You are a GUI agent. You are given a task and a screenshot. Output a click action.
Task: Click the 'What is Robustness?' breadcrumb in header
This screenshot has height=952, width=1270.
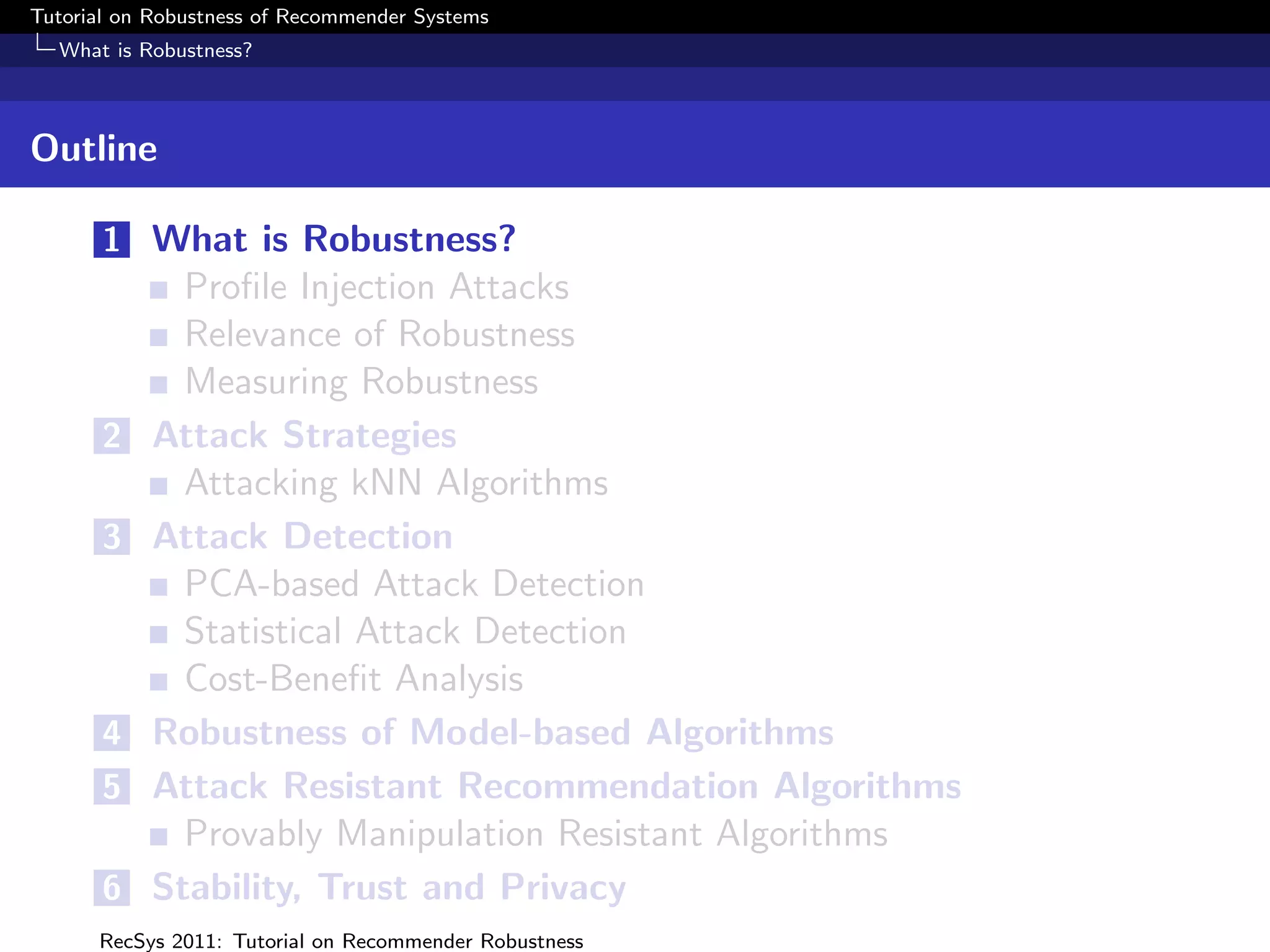(156, 50)
